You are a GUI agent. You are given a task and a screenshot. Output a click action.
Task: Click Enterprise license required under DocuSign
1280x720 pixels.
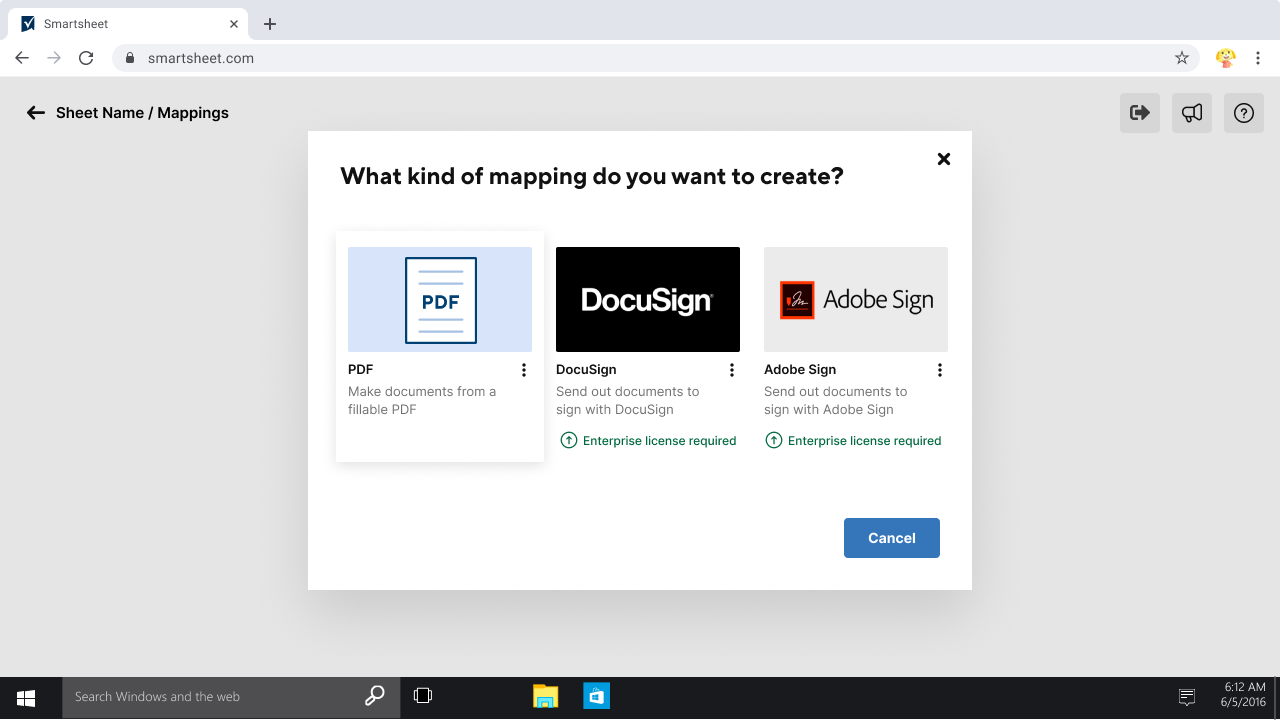[659, 441]
